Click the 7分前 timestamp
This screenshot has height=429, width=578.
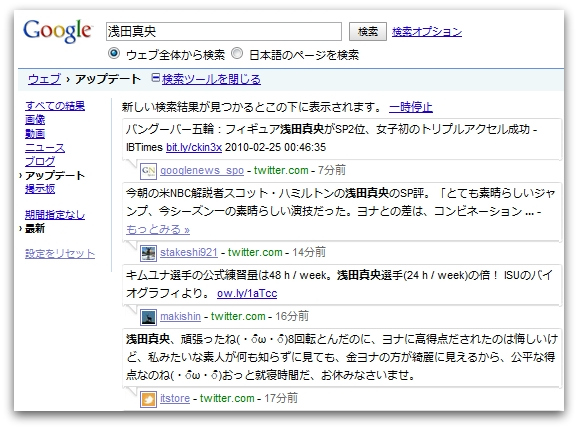pyautogui.click(x=332, y=170)
